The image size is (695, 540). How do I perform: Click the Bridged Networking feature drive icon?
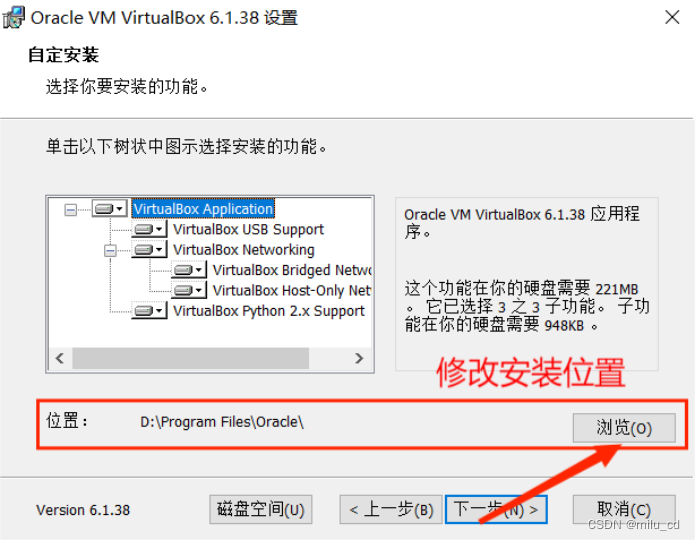pyautogui.click(x=189, y=270)
